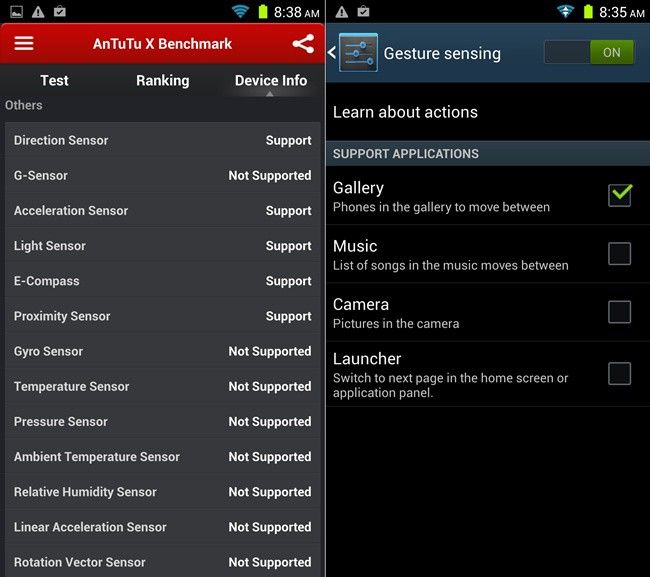Viewport: 650px width, 577px height.
Task: Tap Wi-Fi icon in AnTuTu status bar
Action: click(240, 11)
